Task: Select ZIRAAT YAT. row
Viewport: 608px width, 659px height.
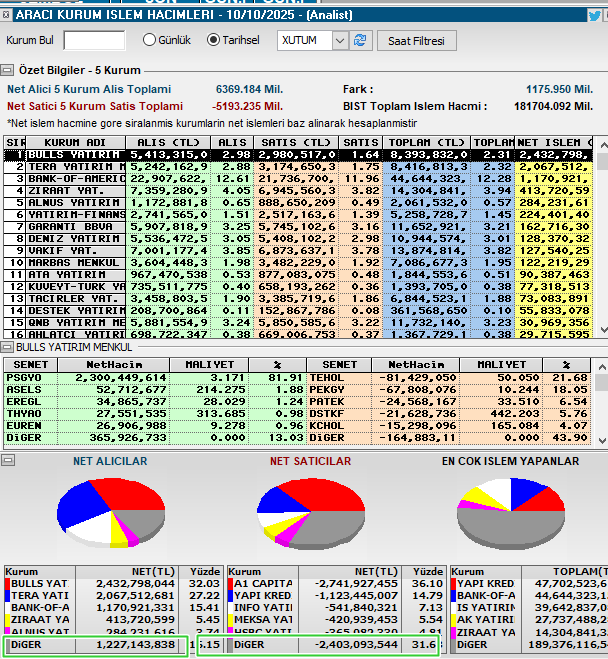Action: pyautogui.click(x=298, y=191)
